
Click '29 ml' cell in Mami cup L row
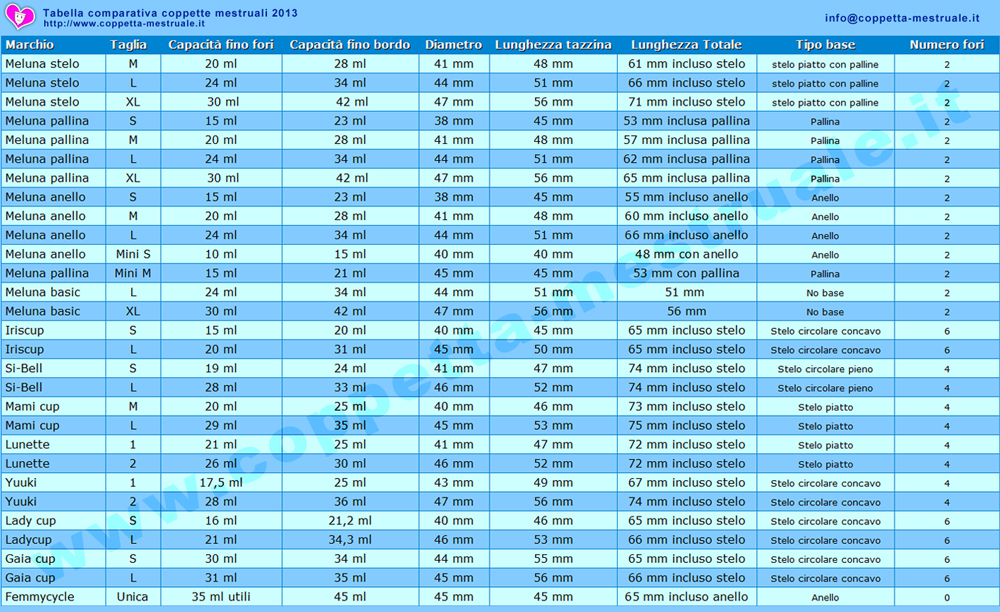221,426
